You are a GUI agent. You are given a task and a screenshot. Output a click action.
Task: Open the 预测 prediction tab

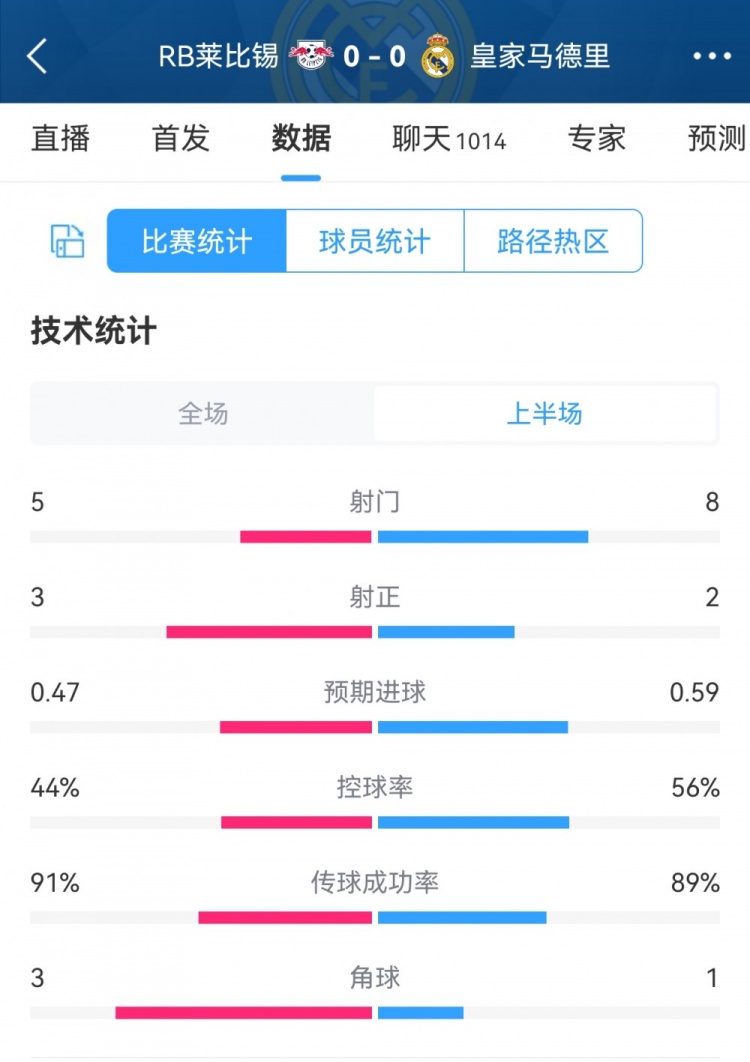717,139
